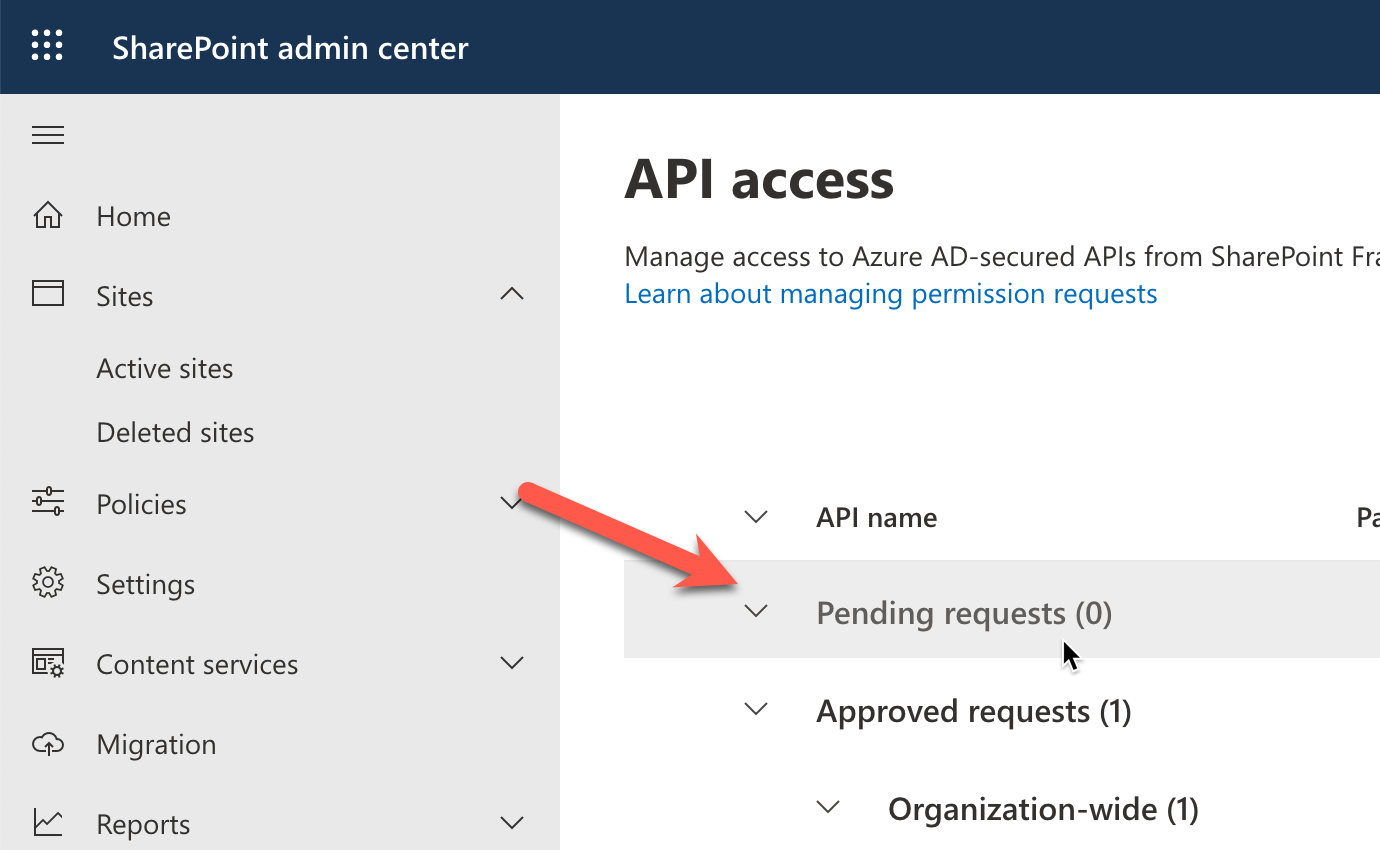1380x850 pixels.
Task: Open Migration via its cloud icon
Action: click(47, 743)
